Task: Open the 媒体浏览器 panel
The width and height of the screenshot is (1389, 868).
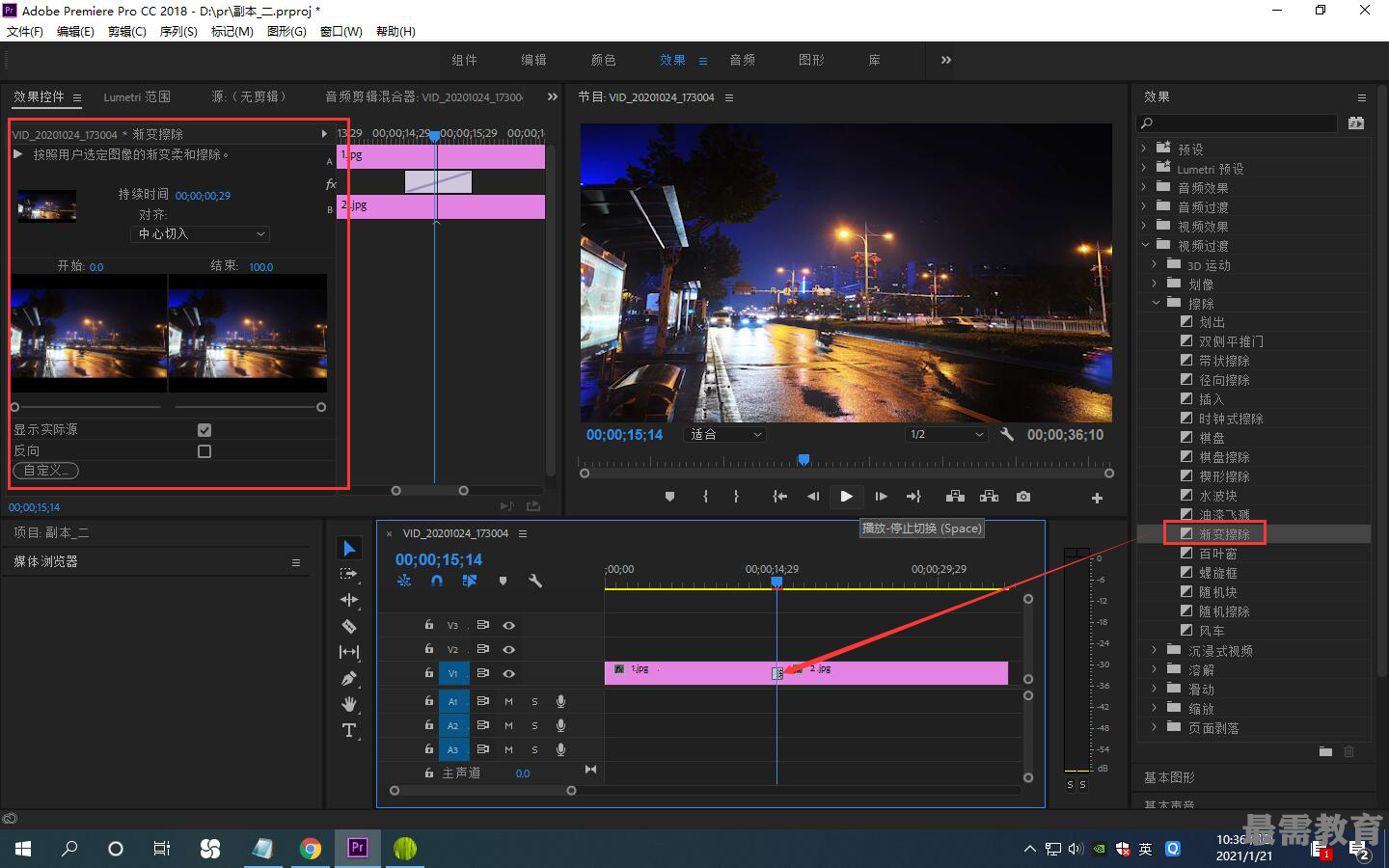Action: click(45, 561)
